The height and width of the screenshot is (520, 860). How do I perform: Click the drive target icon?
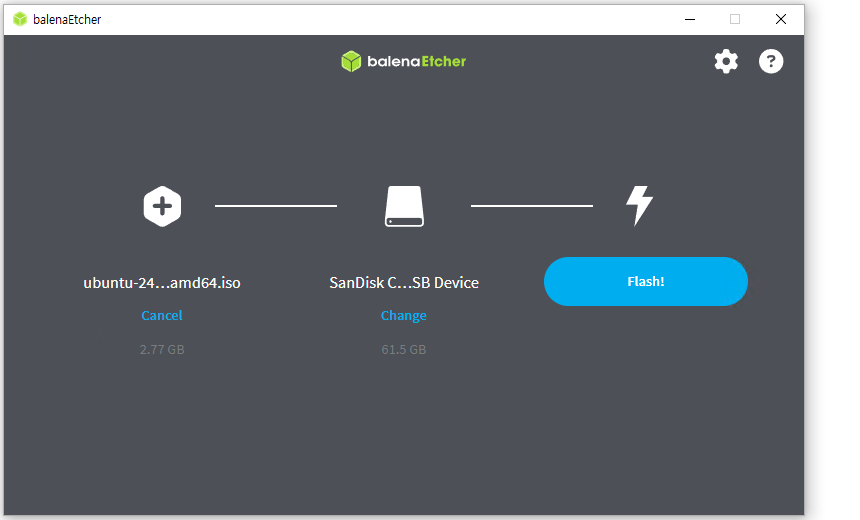click(x=404, y=206)
